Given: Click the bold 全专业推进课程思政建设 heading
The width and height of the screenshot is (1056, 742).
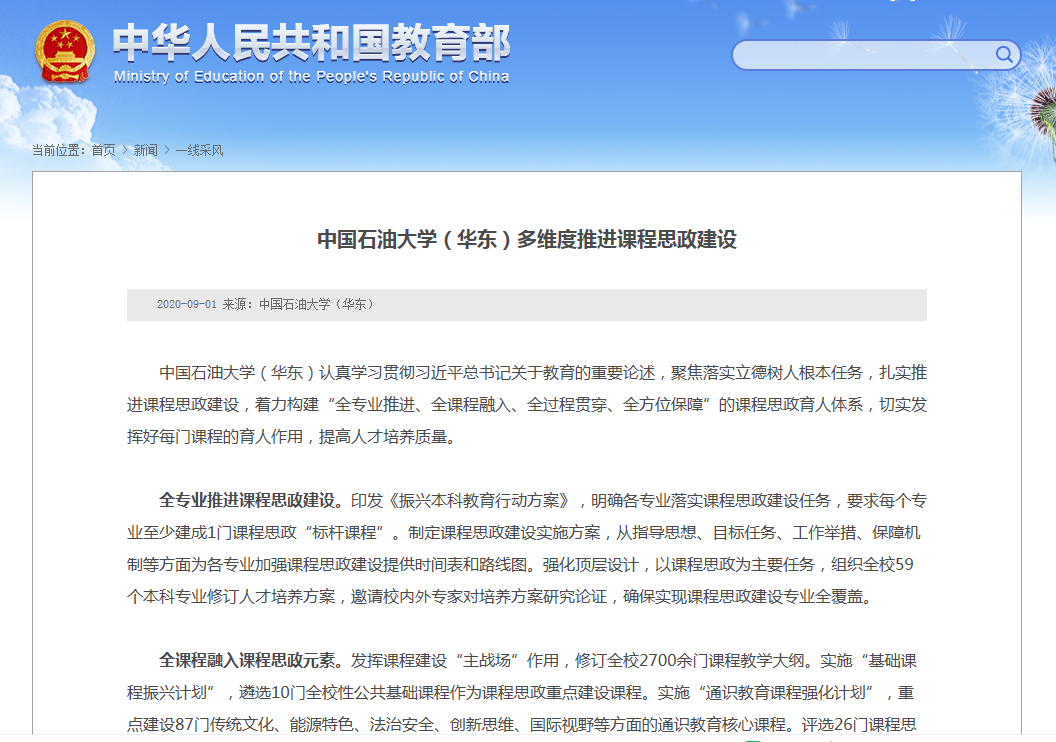Looking at the screenshot, I should click(250, 500).
